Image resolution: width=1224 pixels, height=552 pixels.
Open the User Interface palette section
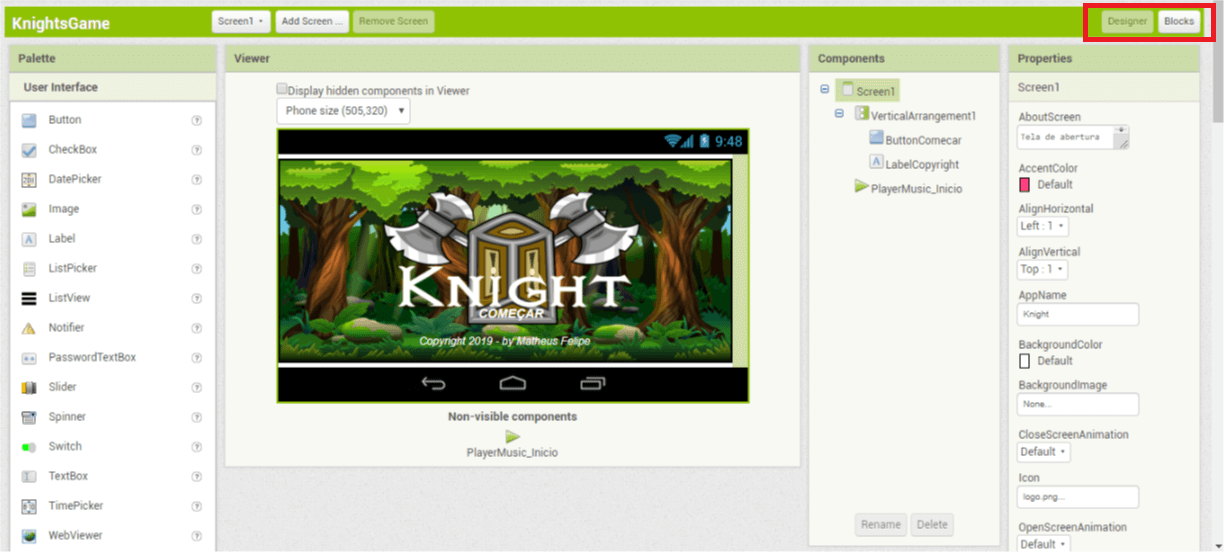(112, 87)
